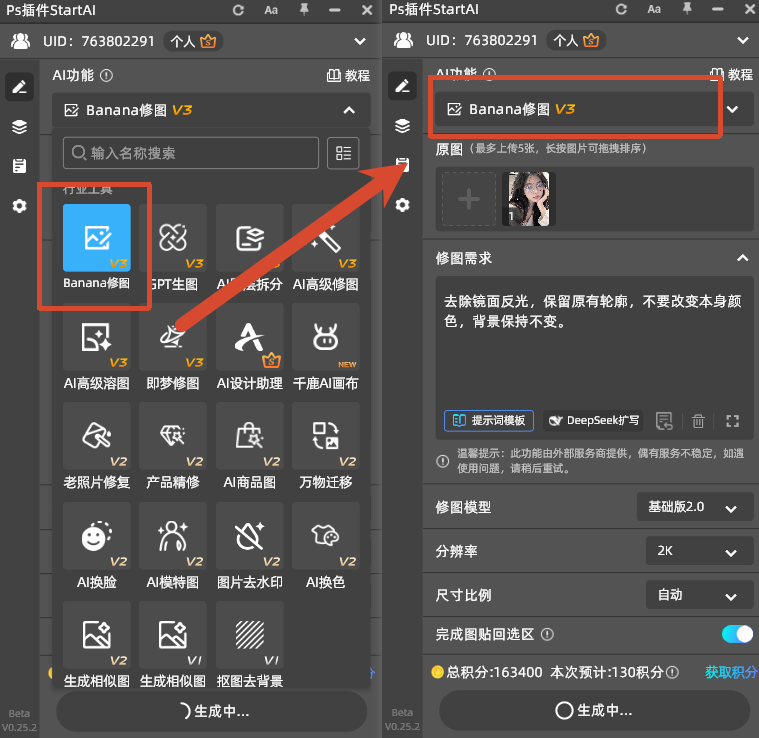Collapse the 修图需求 section
The image size is (759, 738).
pos(742,258)
